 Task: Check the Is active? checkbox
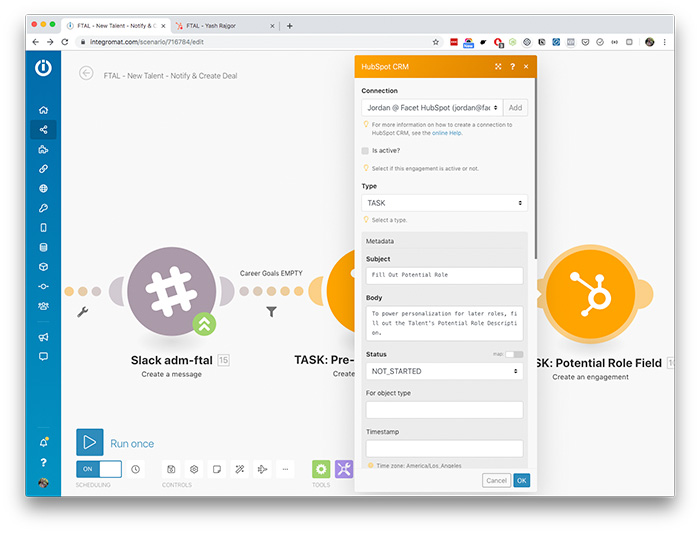click(365, 151)
